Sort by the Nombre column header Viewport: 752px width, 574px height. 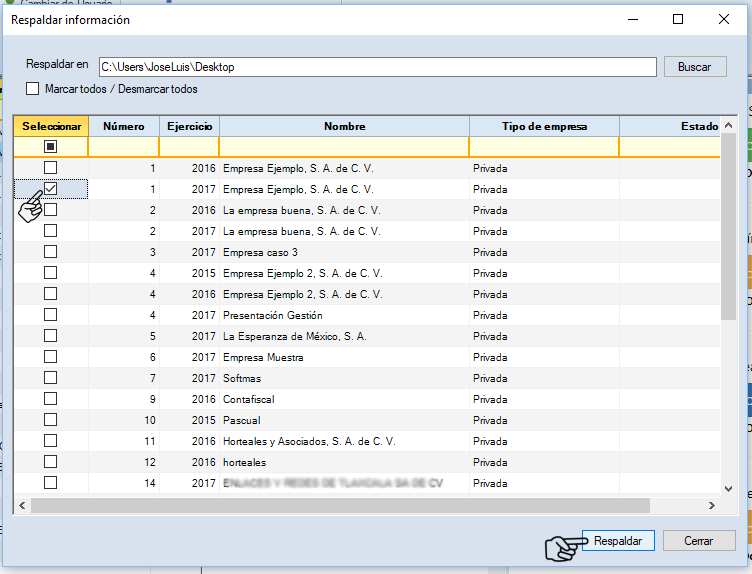click(344, 126)
